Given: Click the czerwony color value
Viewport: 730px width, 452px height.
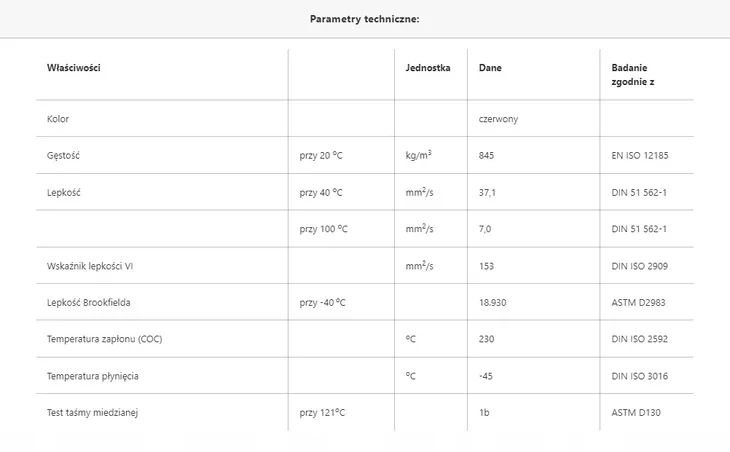Looking at the screenshot, I should coord(498,119).
